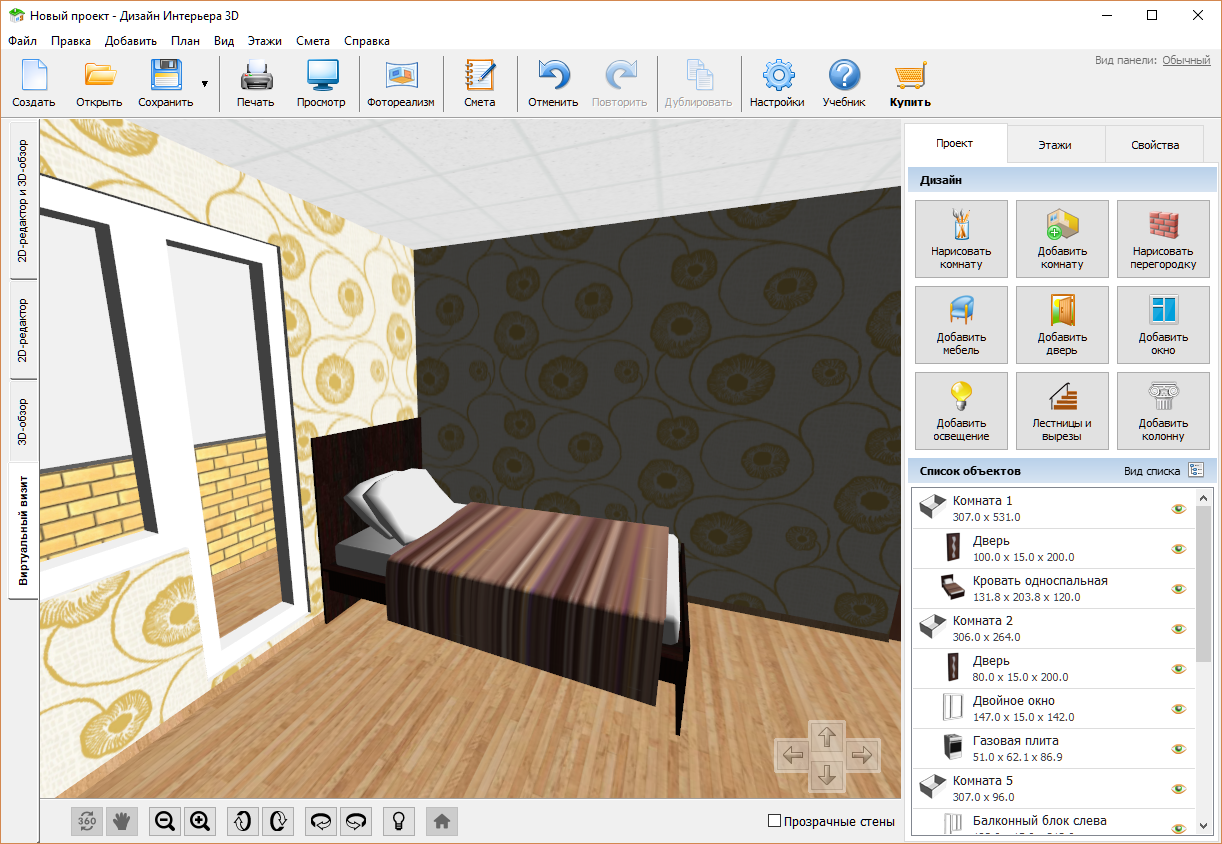Click the home view reset icon
The height and width of the screenshot is (844, 1222).
click(x=441, y=821)
